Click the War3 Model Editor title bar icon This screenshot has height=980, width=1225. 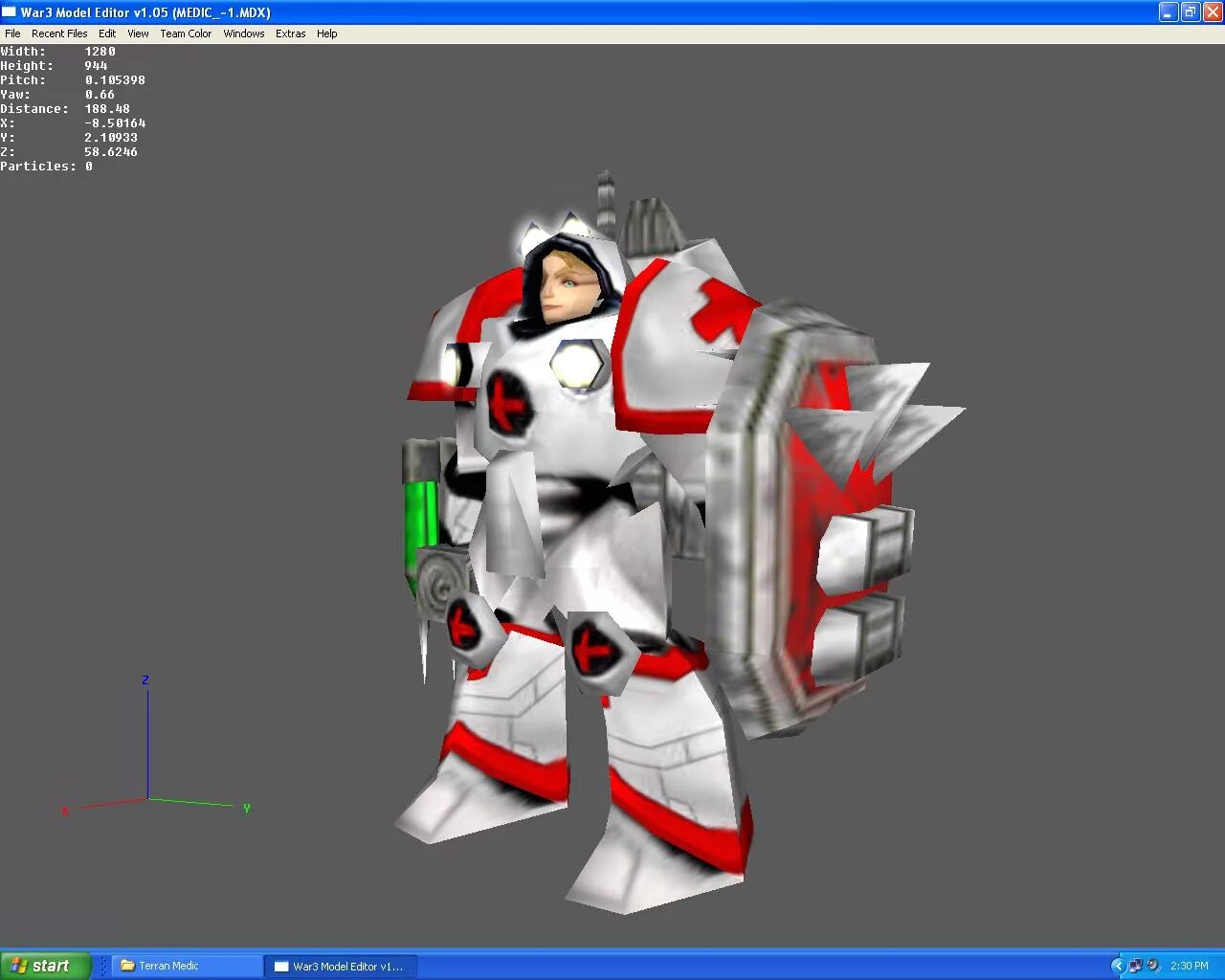click(x=10, y=12)
